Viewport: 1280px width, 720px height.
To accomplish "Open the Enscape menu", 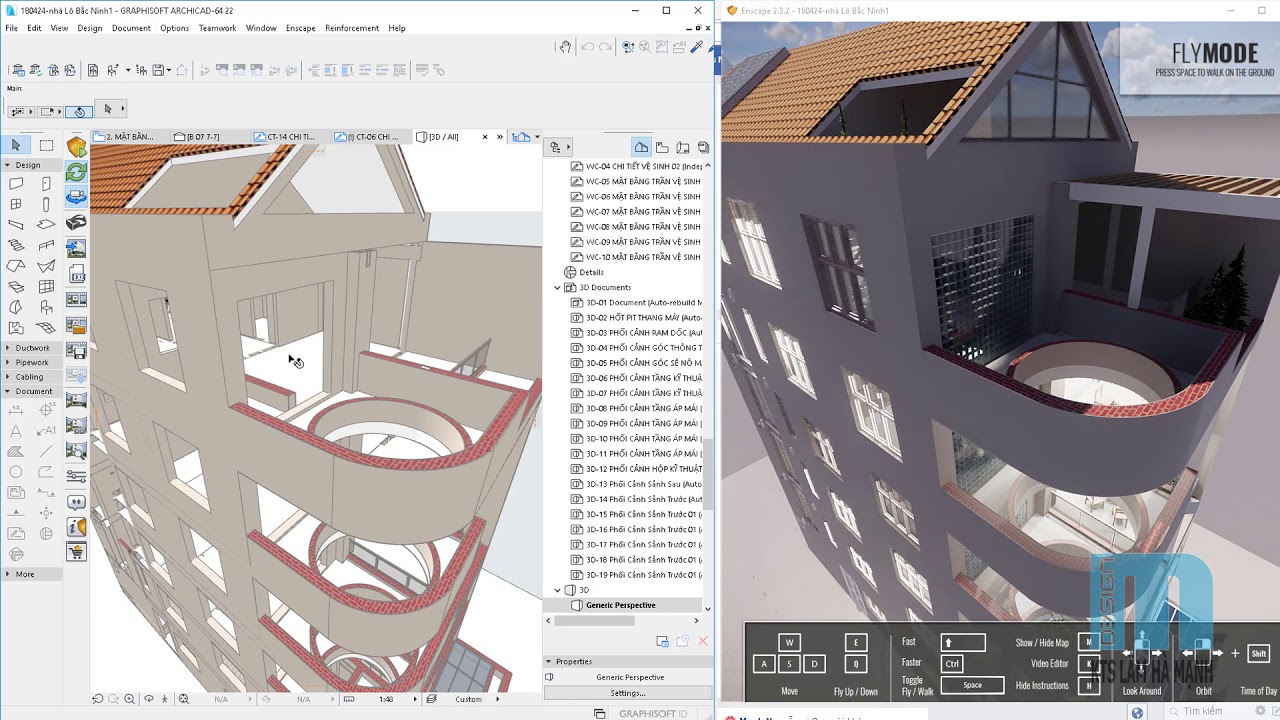I will coord(300,28).
